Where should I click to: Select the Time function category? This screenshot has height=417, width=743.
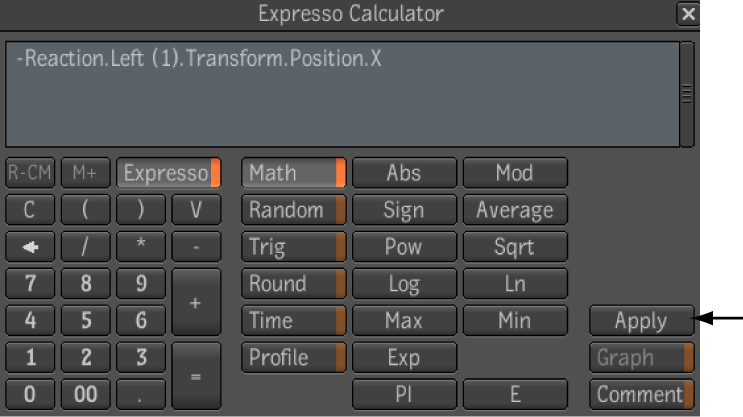pos(293,321)
